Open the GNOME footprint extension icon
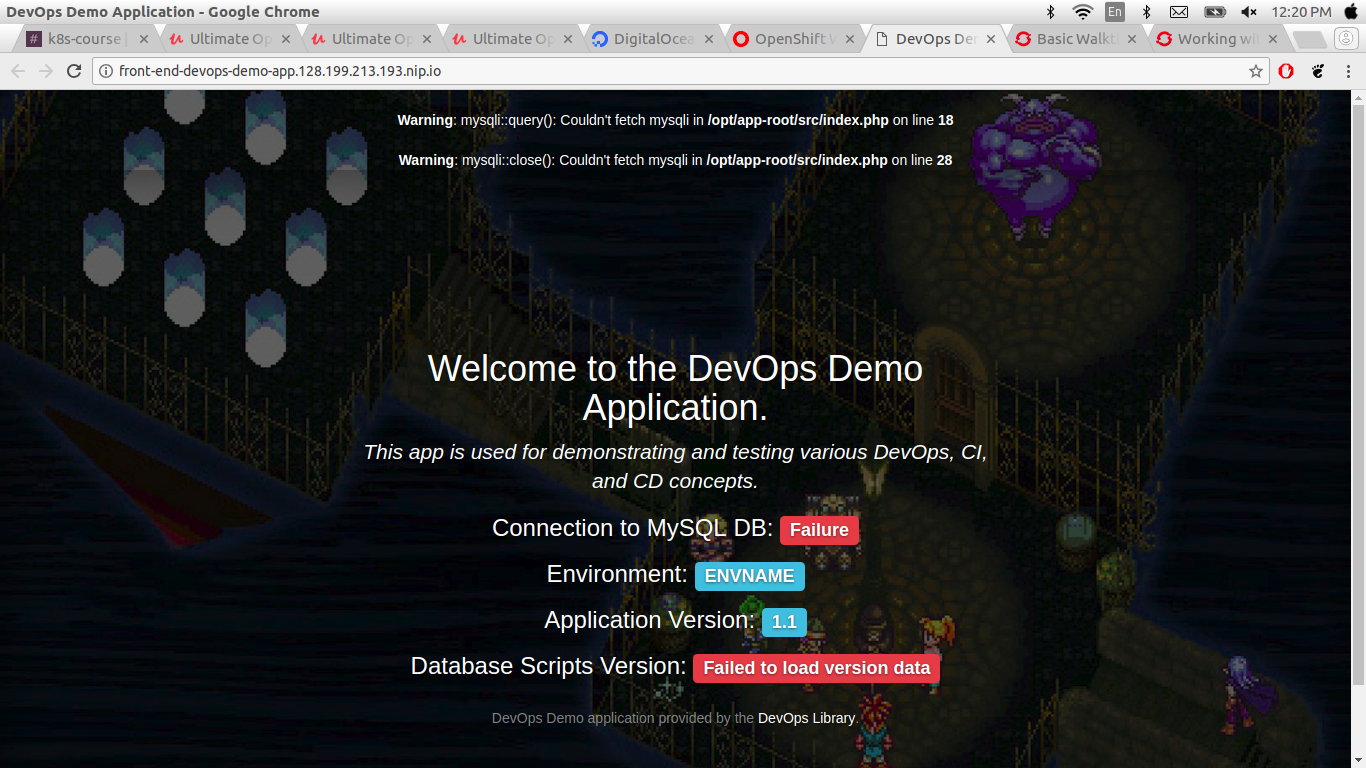Viewport: 1366px width, 768px height. pyautogui.click(x=1318, y=71)
